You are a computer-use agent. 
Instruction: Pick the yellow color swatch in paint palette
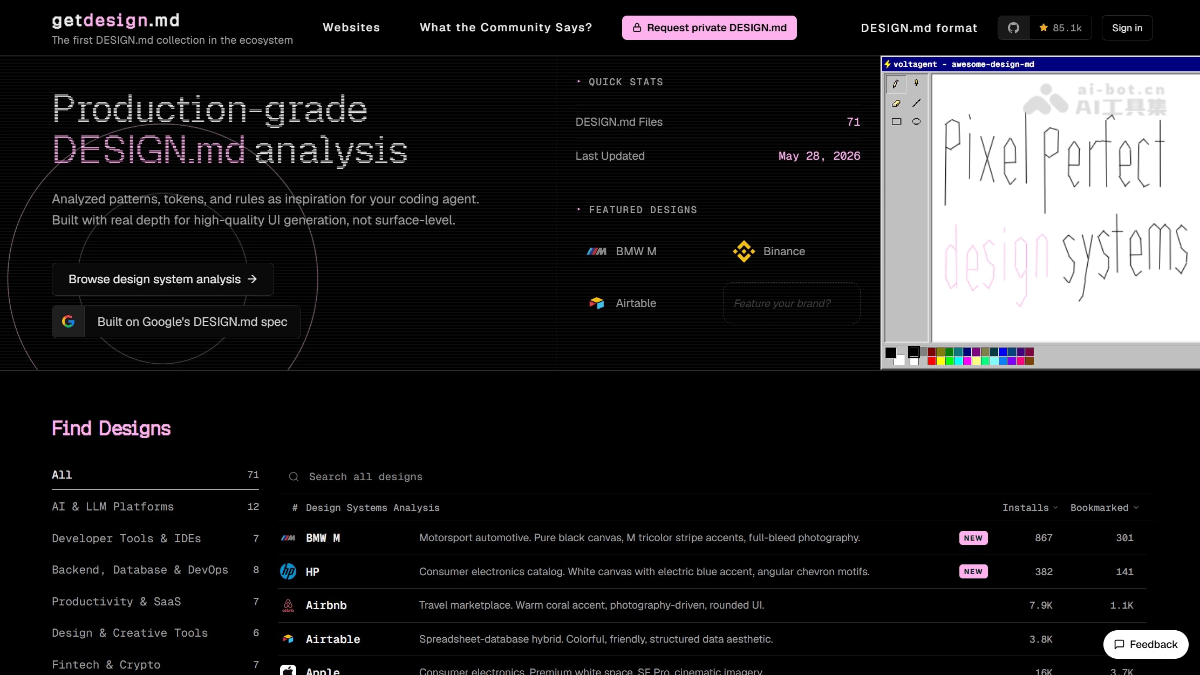[x=941, y=361]
